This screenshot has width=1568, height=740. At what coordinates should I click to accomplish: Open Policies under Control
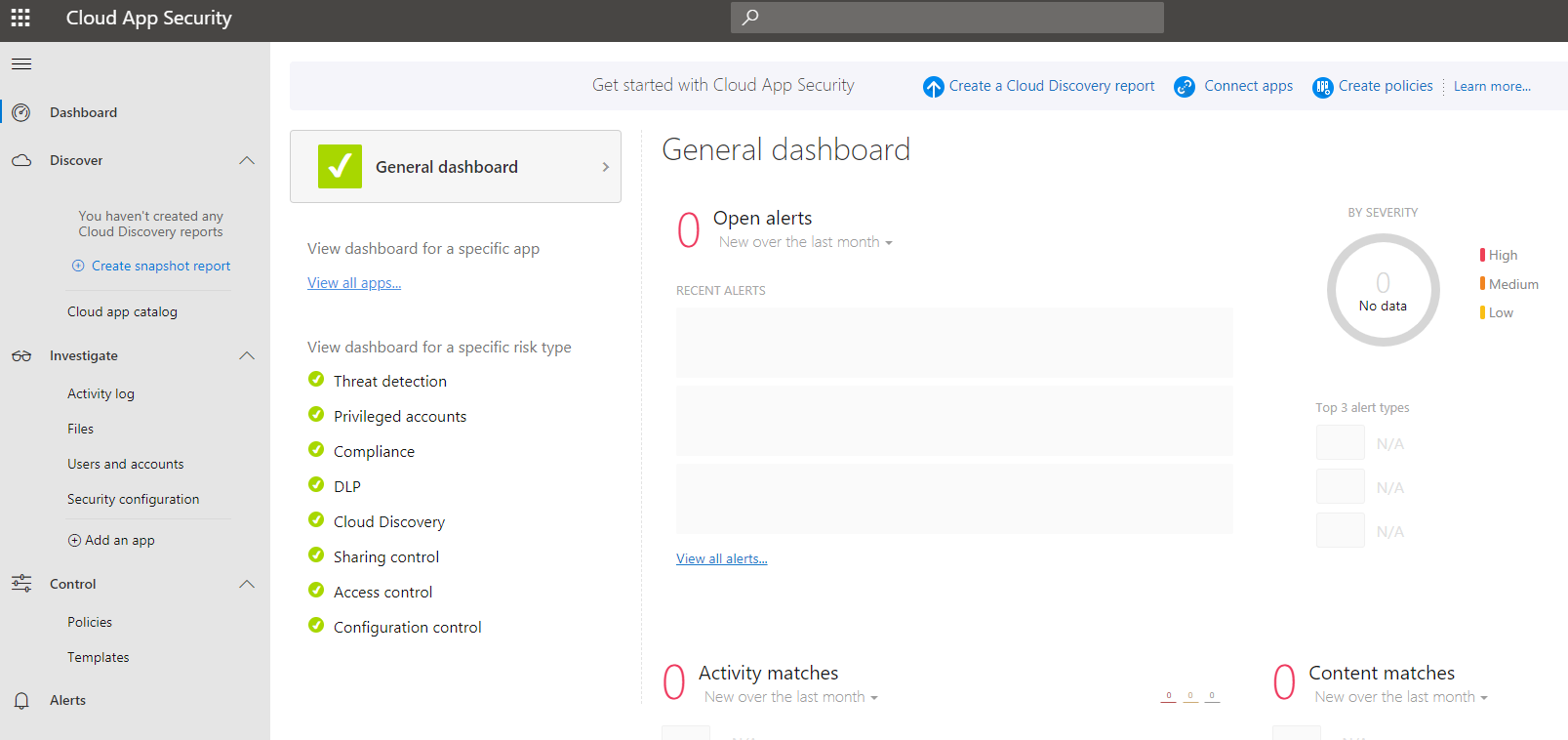click(90, 623)
